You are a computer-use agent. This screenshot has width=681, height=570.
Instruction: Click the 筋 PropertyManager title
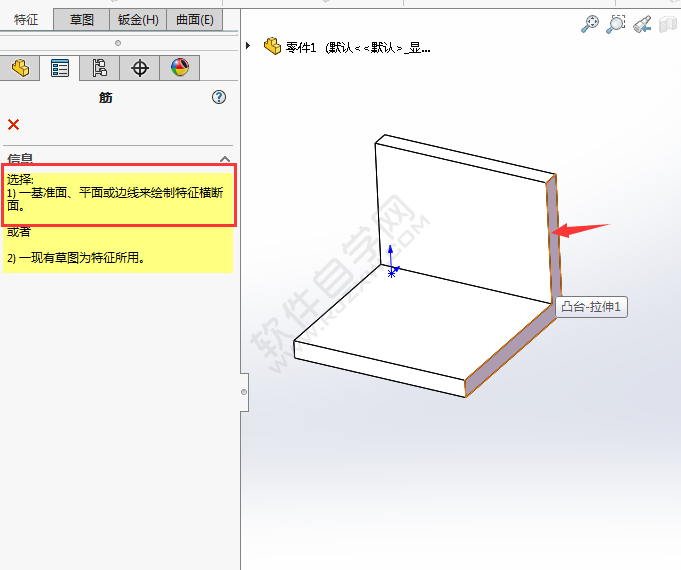point(106,97)
